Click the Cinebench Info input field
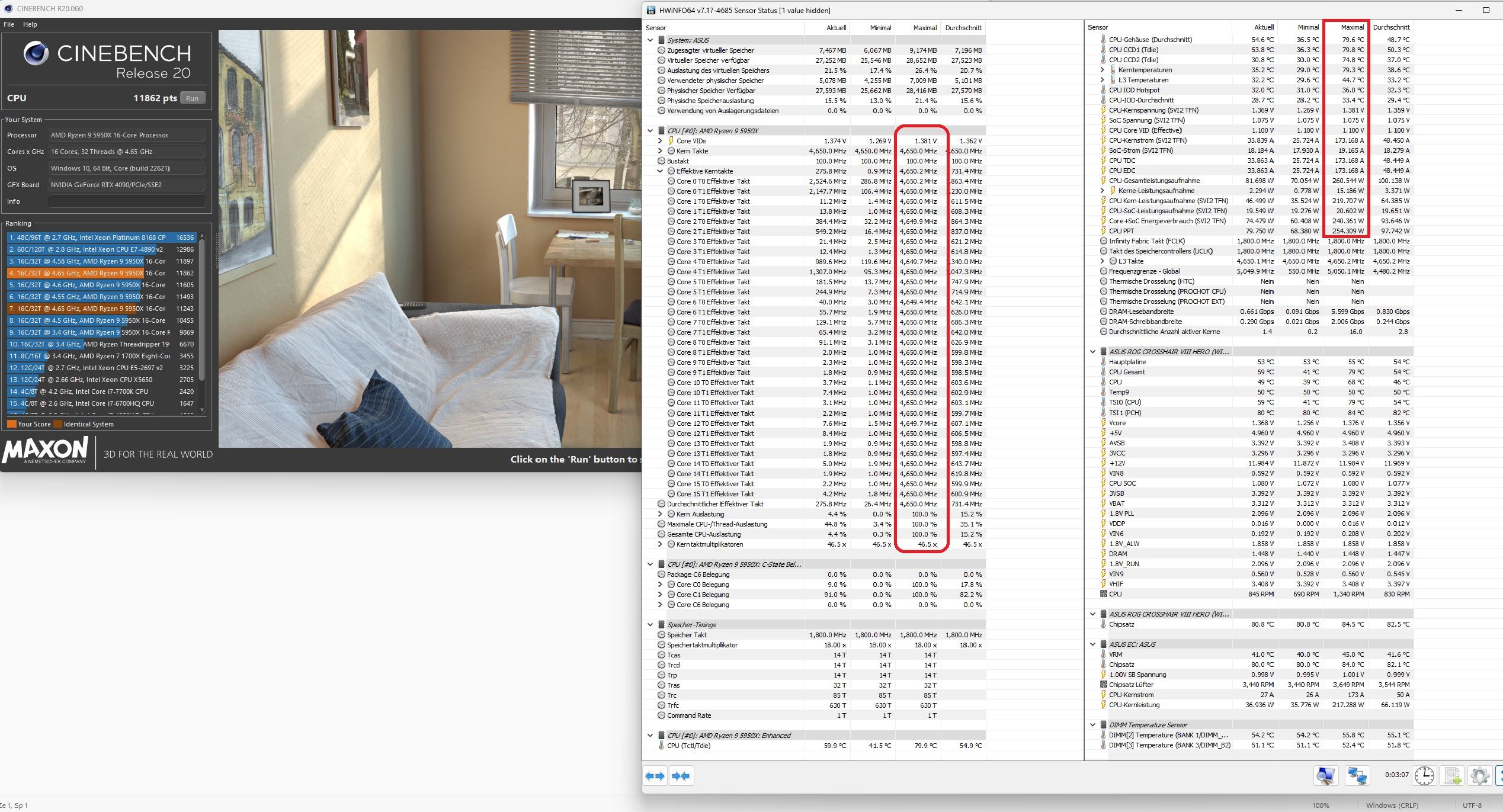The width and height of the screenshot is (1503, 812). pos(126,201)
